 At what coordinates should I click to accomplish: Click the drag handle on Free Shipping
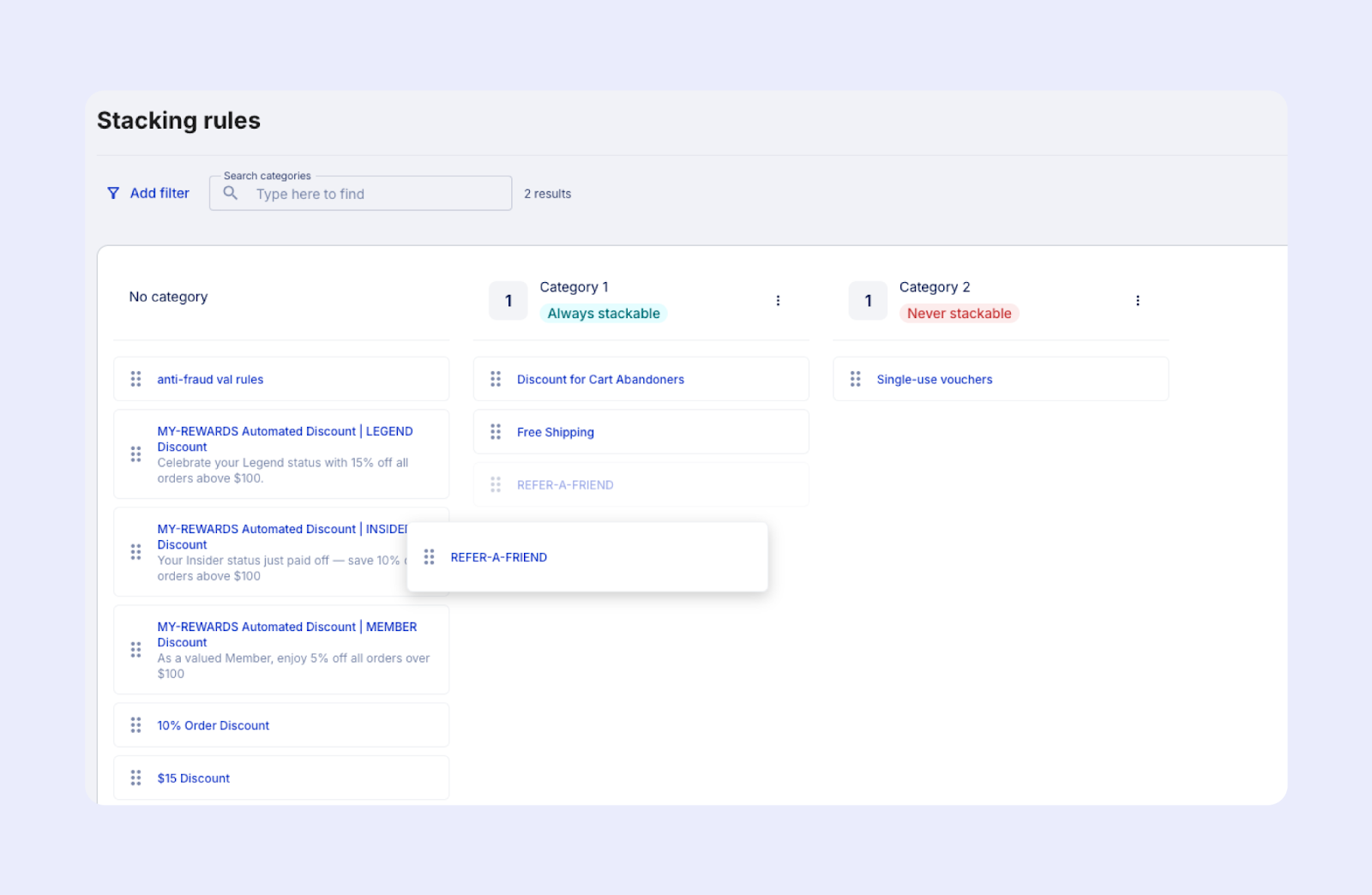pos(495,431)
